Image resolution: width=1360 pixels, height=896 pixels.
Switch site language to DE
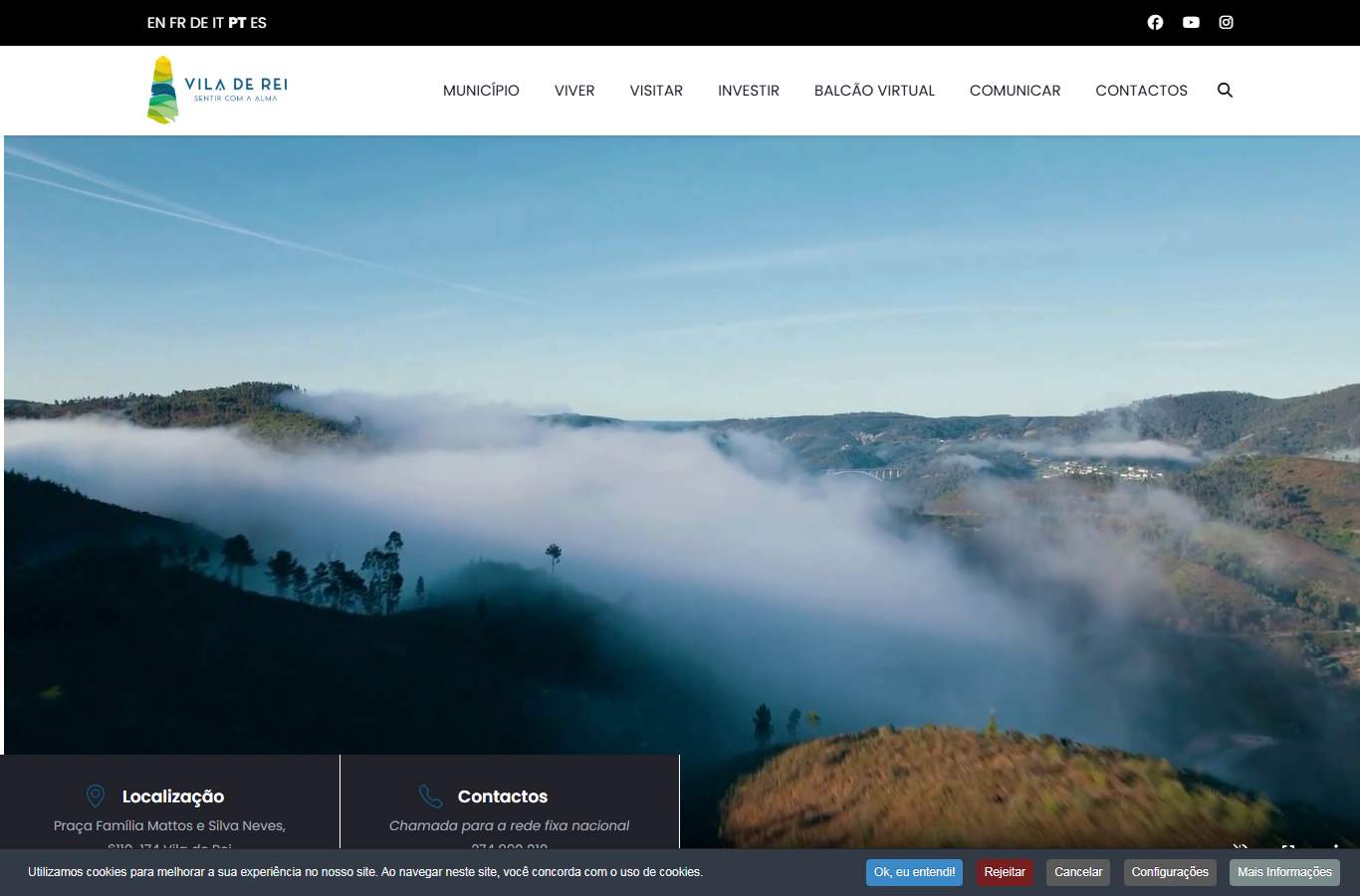tap(199, 22)
